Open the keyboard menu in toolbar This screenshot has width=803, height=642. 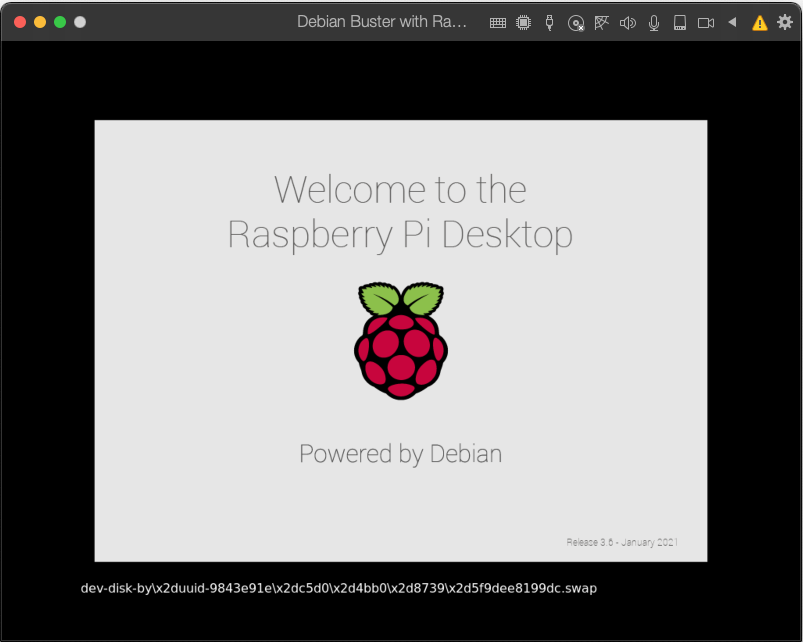click(x=498, y=23)
